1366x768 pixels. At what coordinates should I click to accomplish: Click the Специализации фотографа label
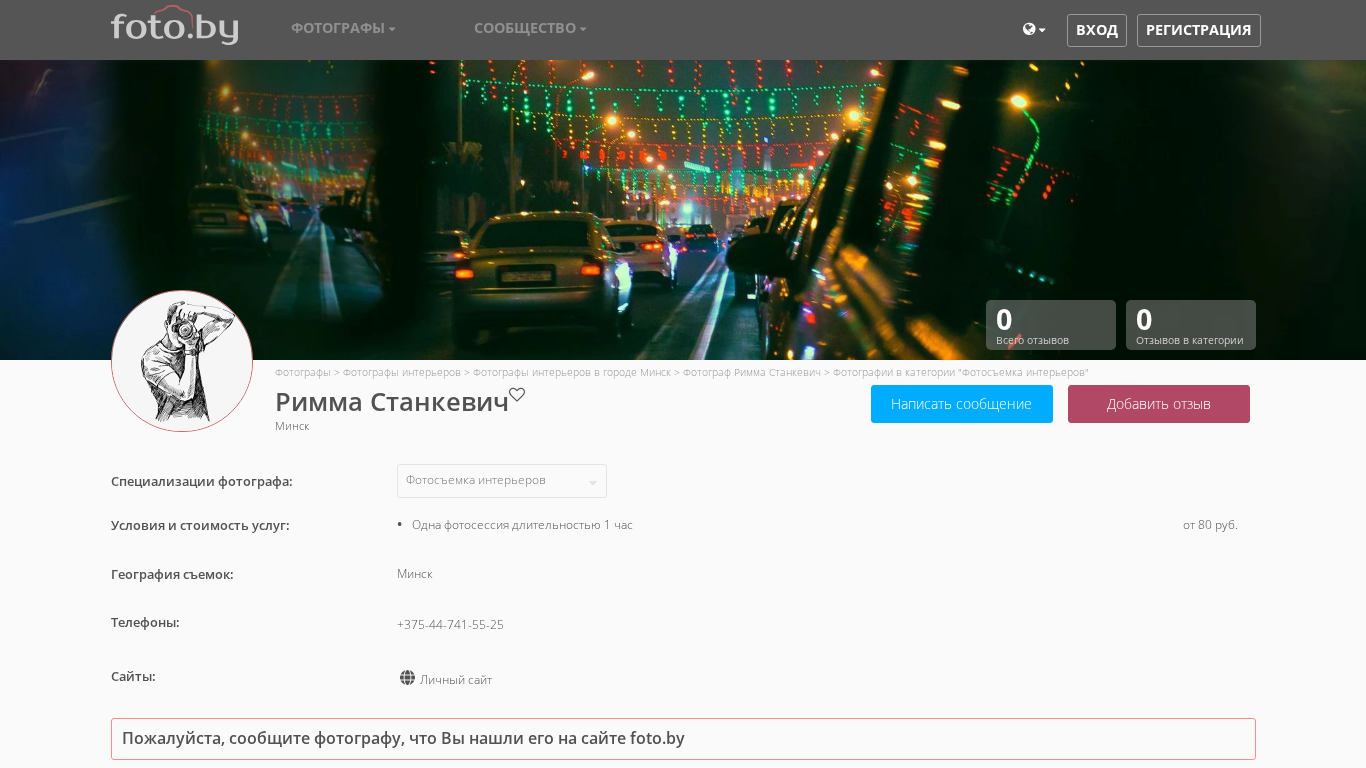pyautogui.click(x=202, y=481)
